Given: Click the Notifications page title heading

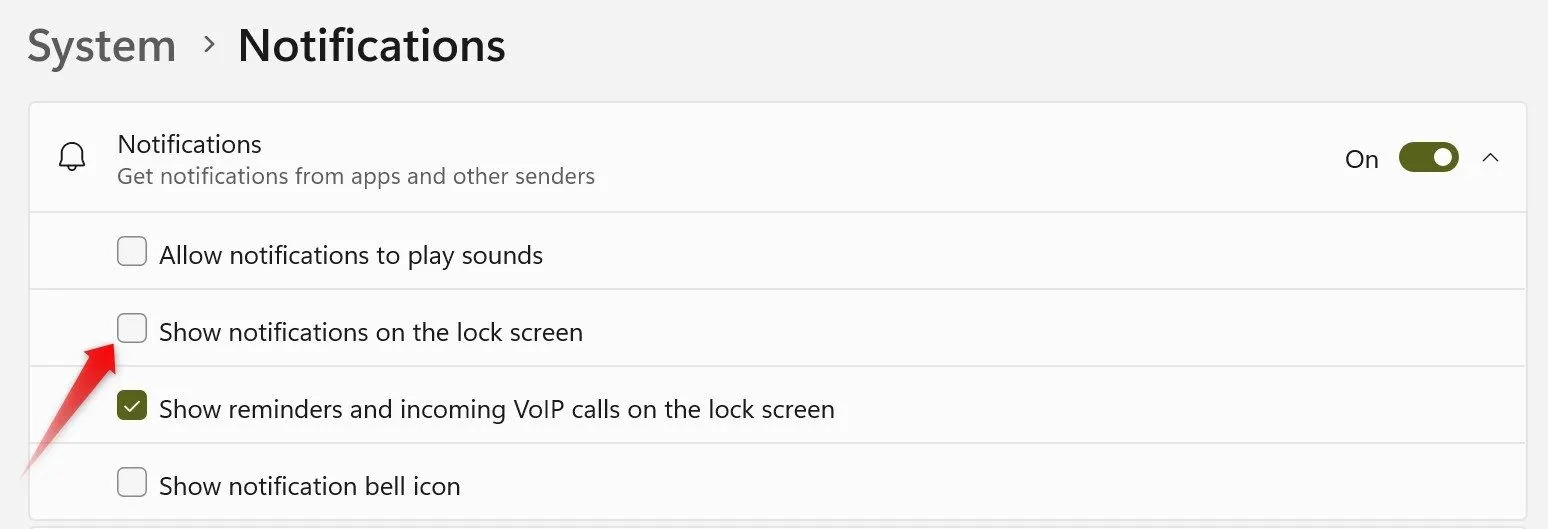Looking at the screenshot, I should click(x=371, y=46).
